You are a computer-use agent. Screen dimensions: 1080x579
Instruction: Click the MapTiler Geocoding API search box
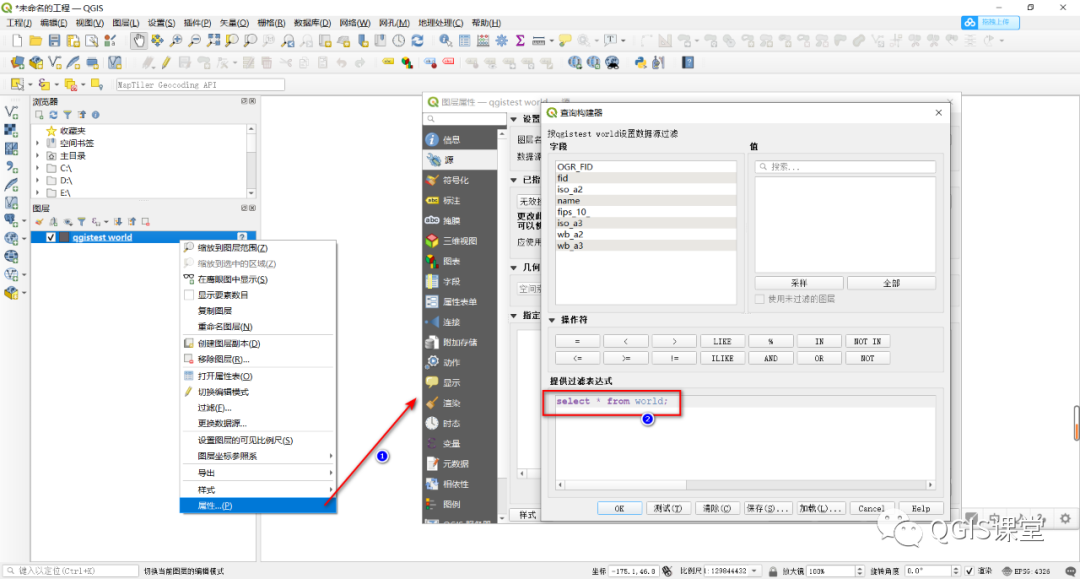tap(200, 85)
